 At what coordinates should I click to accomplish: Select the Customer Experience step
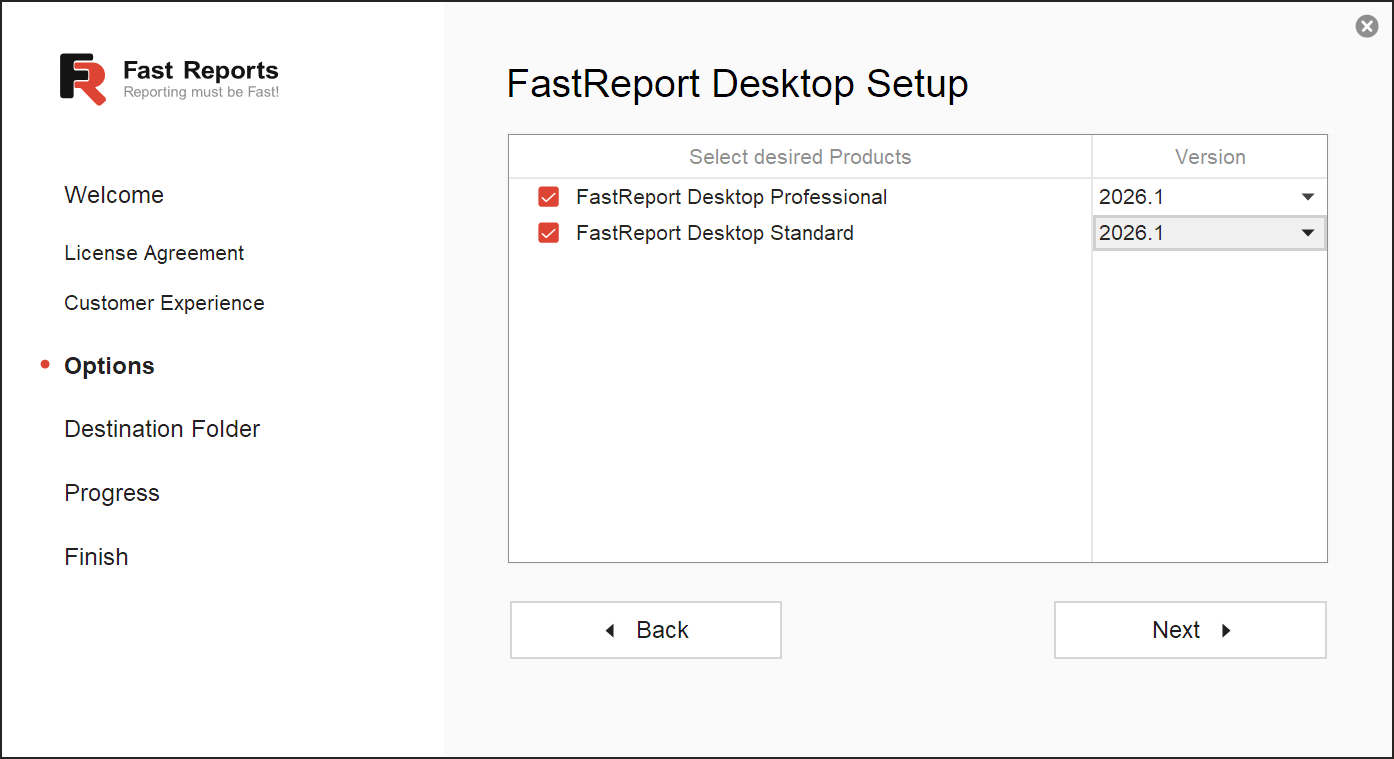(164, 303)
